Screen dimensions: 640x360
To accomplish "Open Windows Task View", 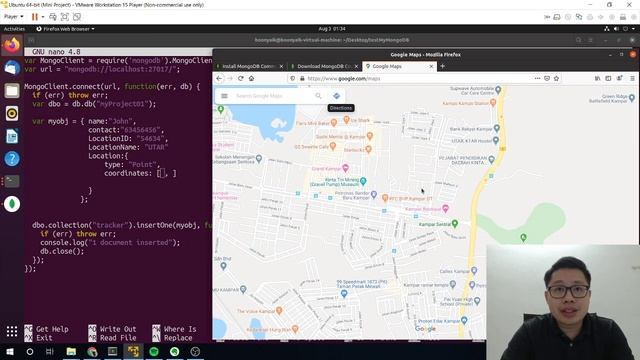I will point(50,352).
